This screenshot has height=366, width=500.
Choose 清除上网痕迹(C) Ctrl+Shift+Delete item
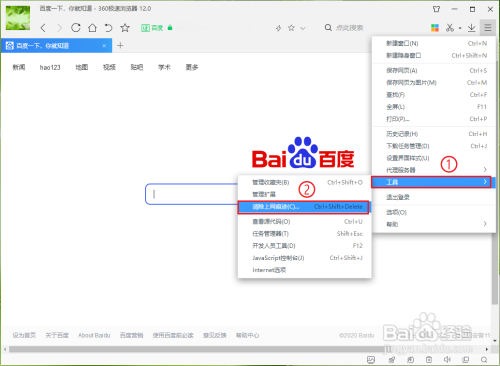pos(303,207)
